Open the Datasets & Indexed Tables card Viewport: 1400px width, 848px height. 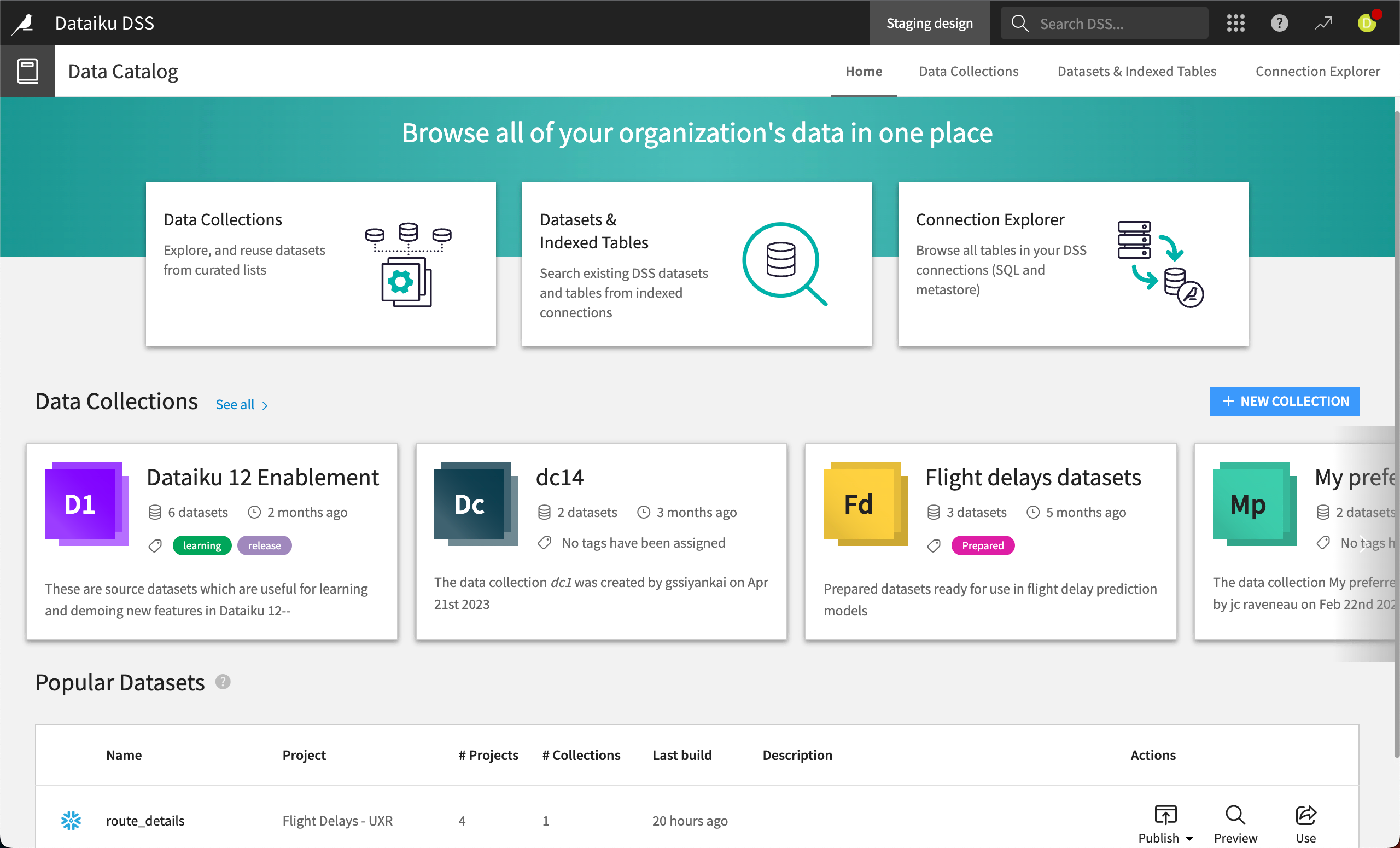tap(697, 264)
